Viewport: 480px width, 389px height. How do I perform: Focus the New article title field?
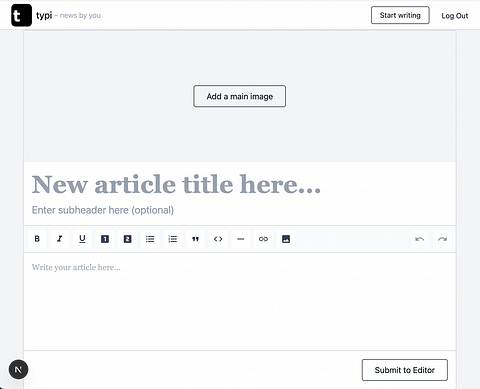tap(240, 184)
